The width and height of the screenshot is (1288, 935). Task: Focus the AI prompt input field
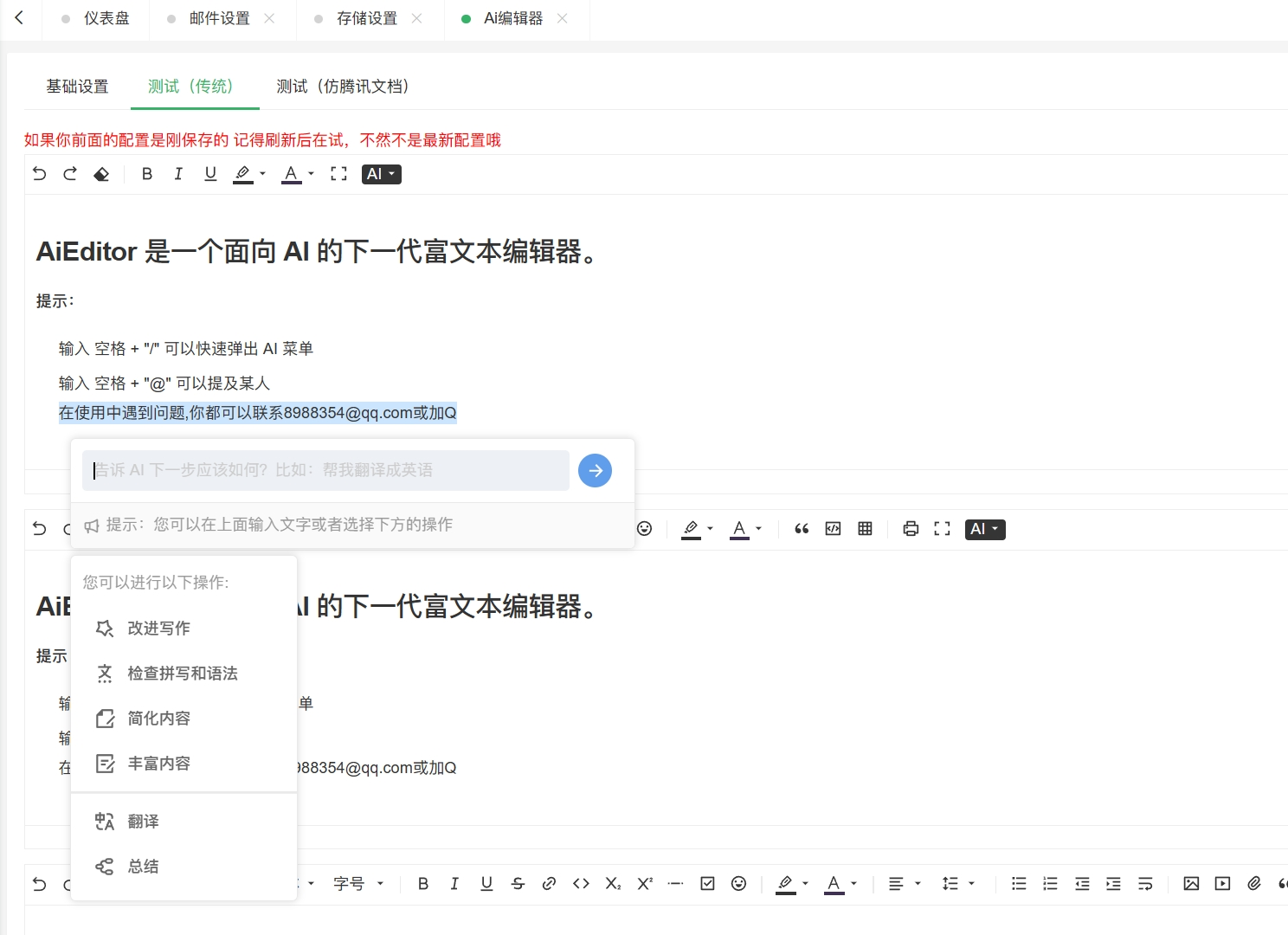pyautogui.click(x=325, y=470)
